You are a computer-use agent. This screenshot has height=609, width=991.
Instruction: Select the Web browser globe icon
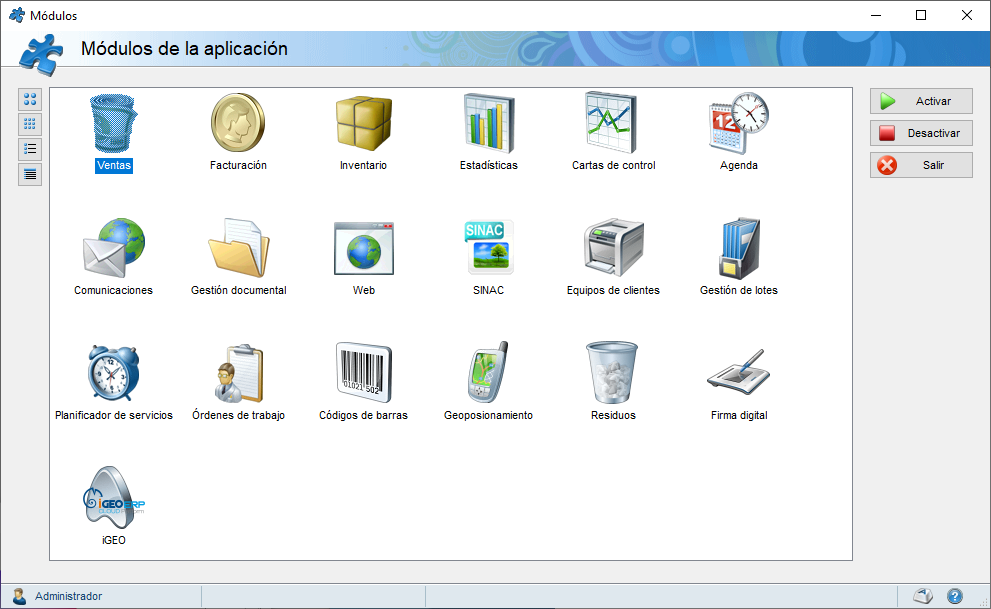[363, 248]
